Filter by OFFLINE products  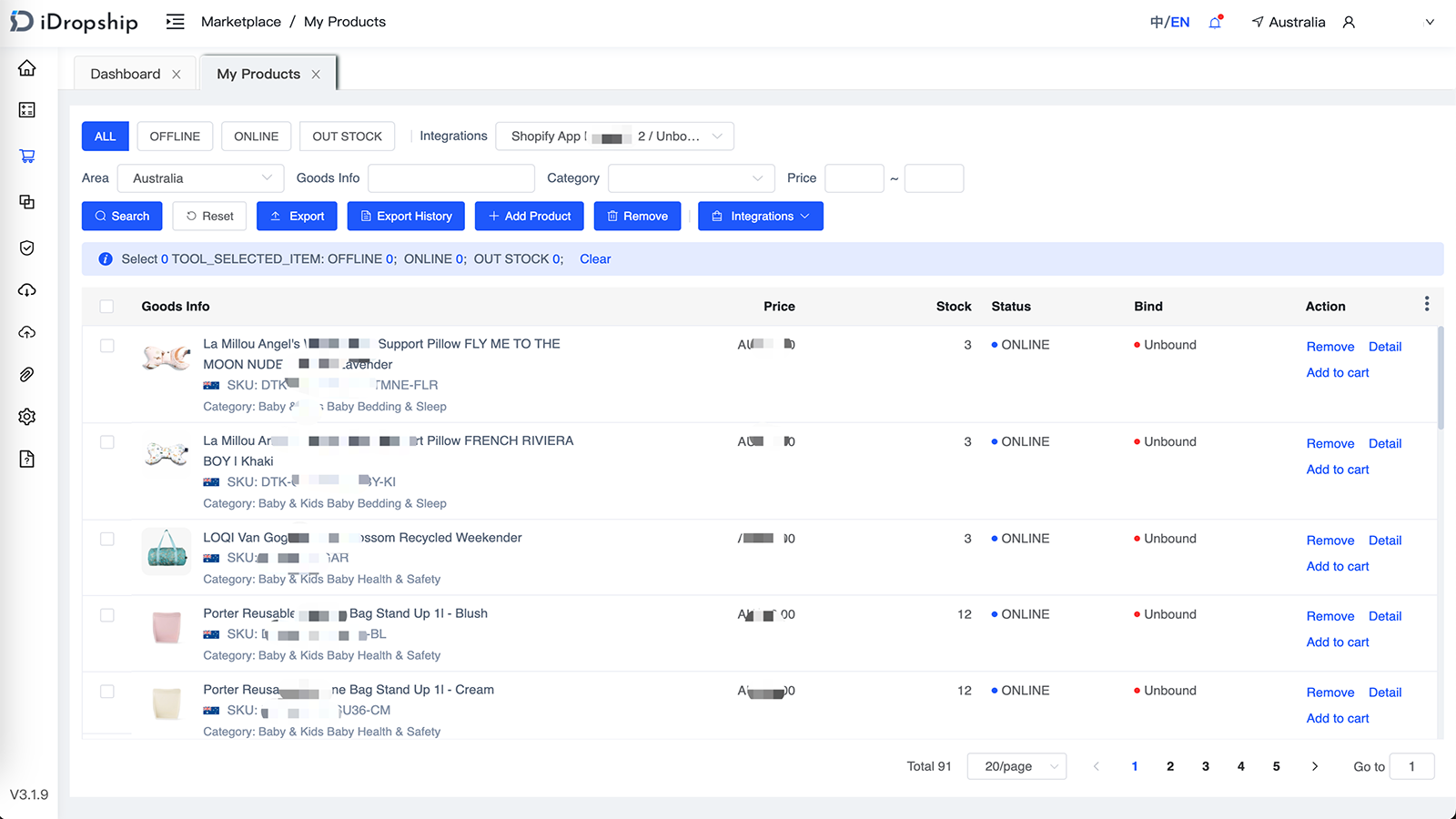click(175, 136)
